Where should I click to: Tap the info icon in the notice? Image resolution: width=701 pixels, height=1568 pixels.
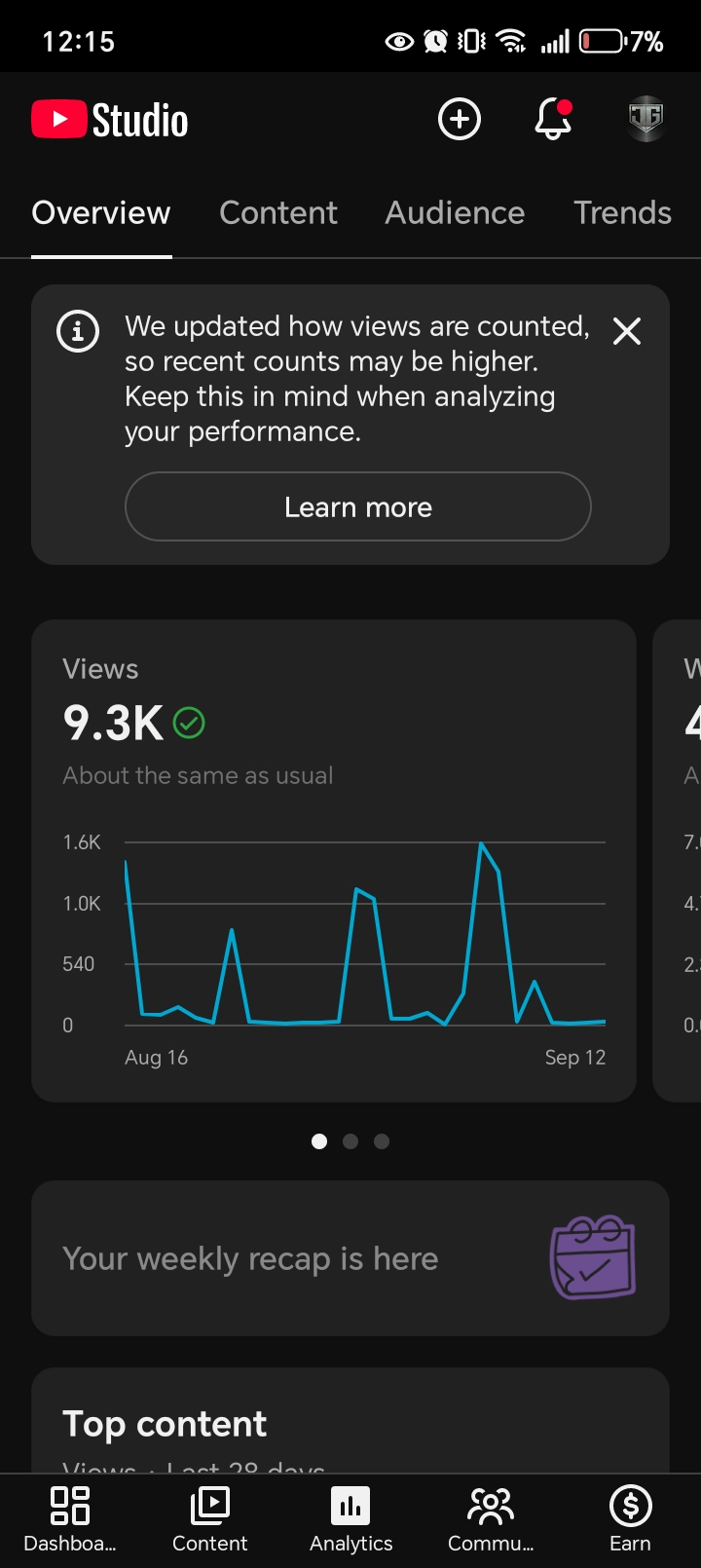(x=78, y=332)
